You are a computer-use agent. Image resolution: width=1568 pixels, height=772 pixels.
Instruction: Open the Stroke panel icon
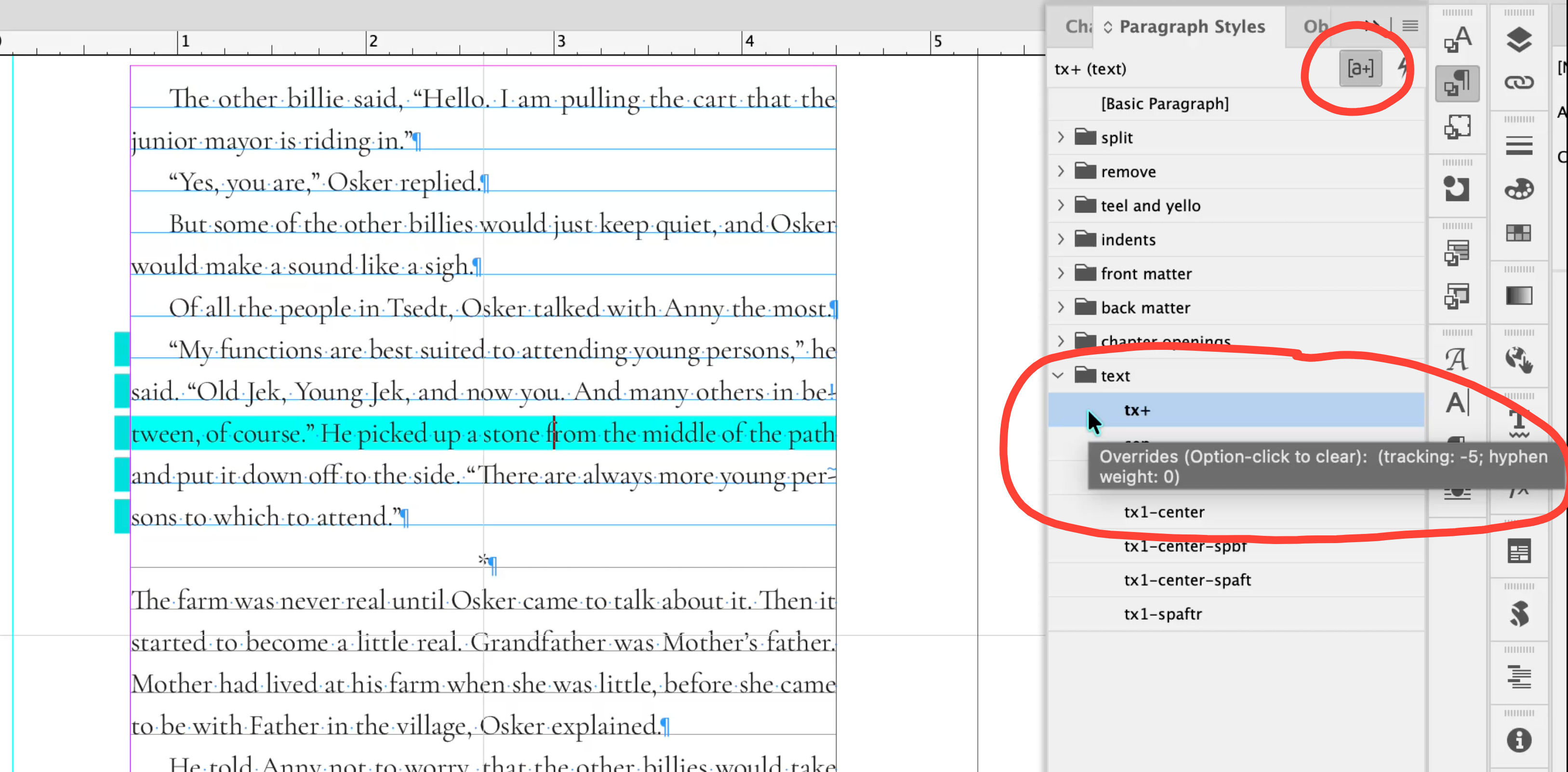[1519, 146]
